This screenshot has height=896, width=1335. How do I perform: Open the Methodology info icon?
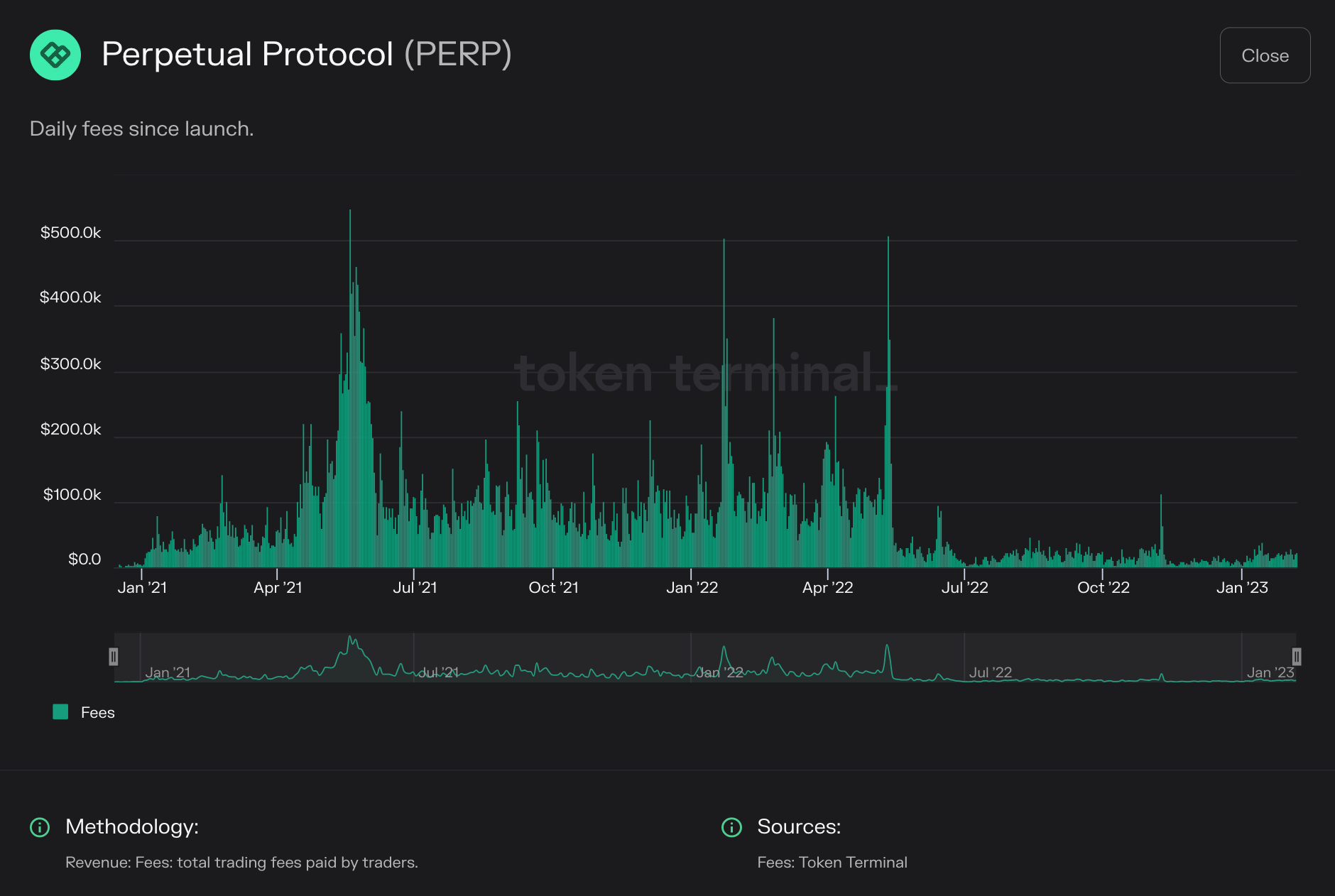pyautogui.click(x=40, y=827)
